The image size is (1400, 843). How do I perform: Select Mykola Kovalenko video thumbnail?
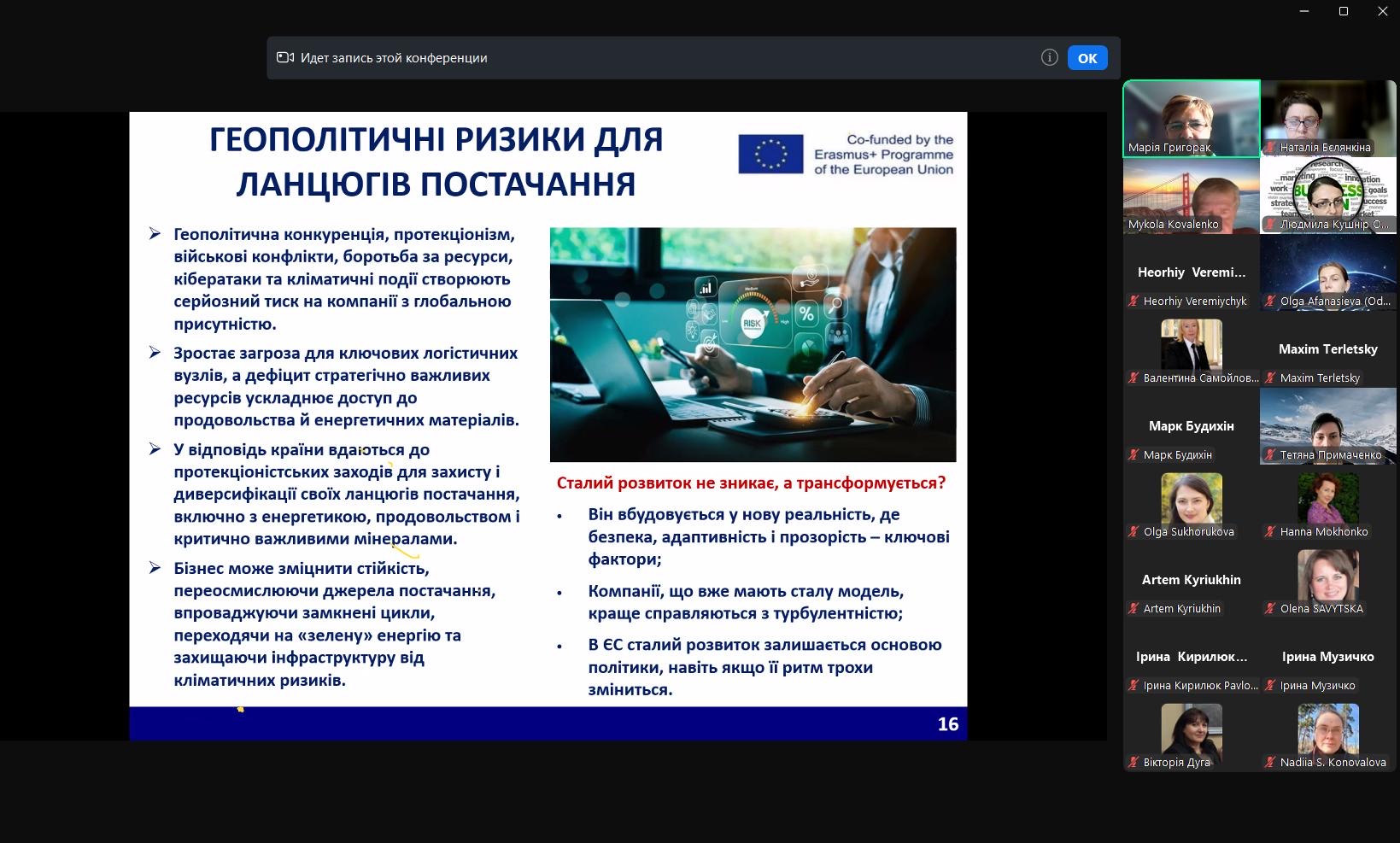point(1192,196)
